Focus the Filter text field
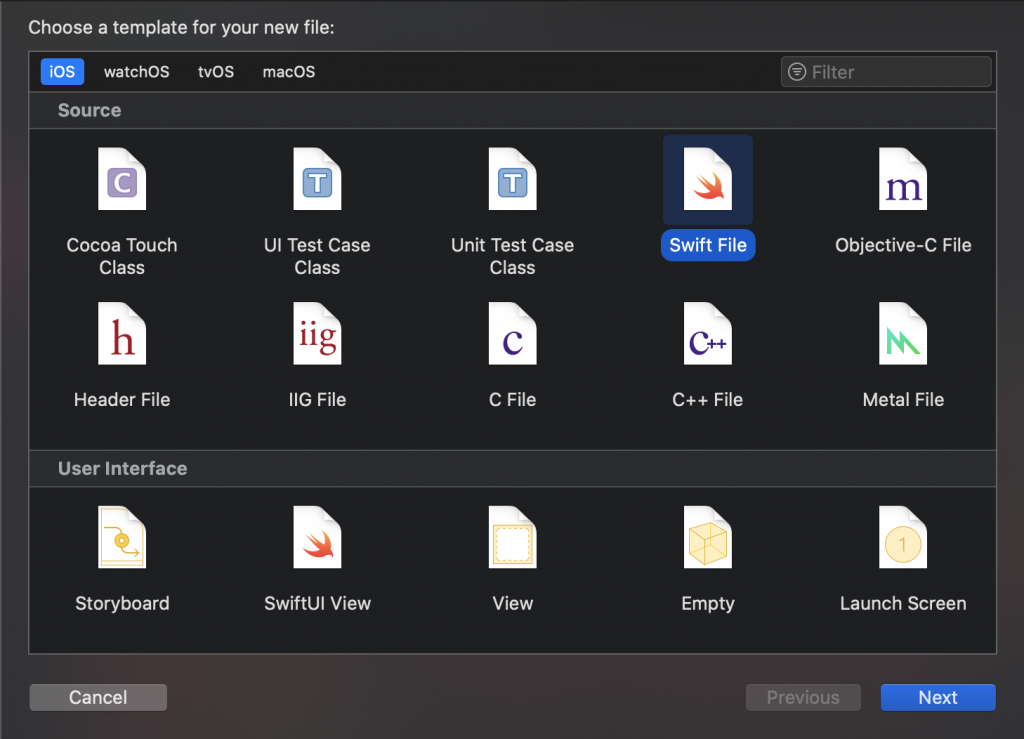 tap(886, 72)
